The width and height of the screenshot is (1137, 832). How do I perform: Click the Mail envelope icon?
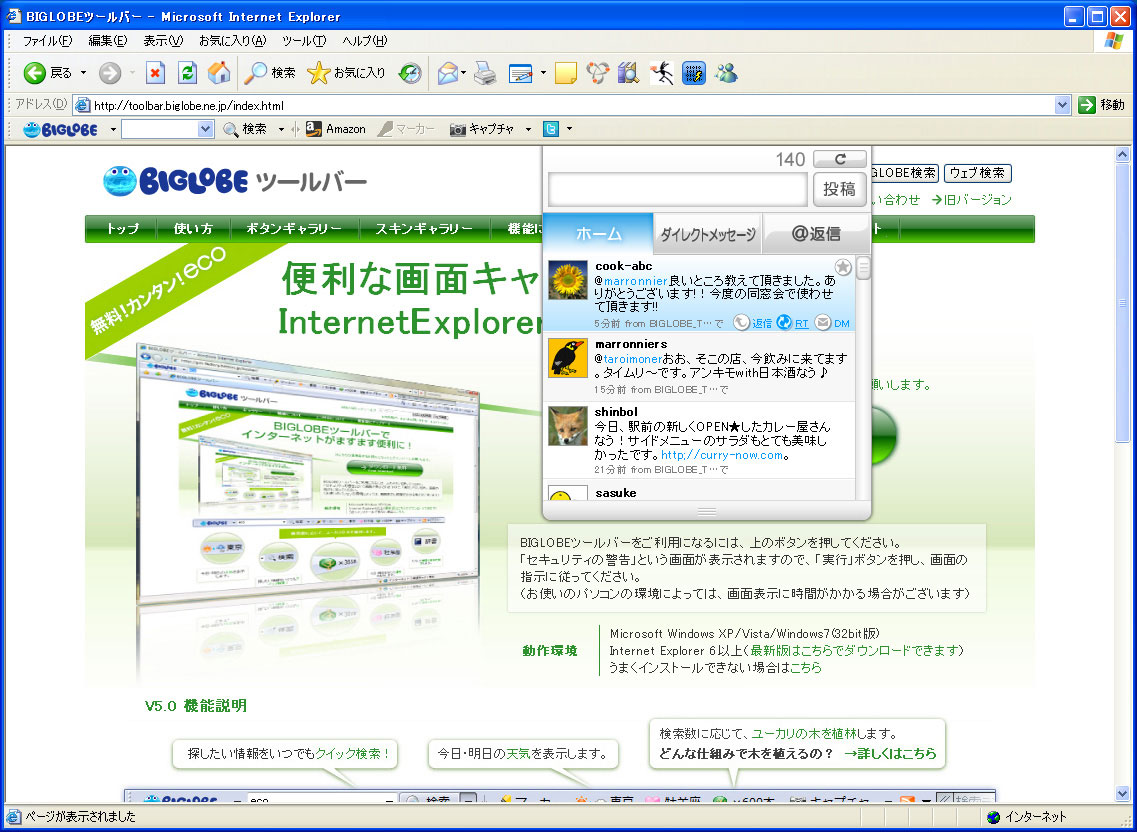click(447, 73)
